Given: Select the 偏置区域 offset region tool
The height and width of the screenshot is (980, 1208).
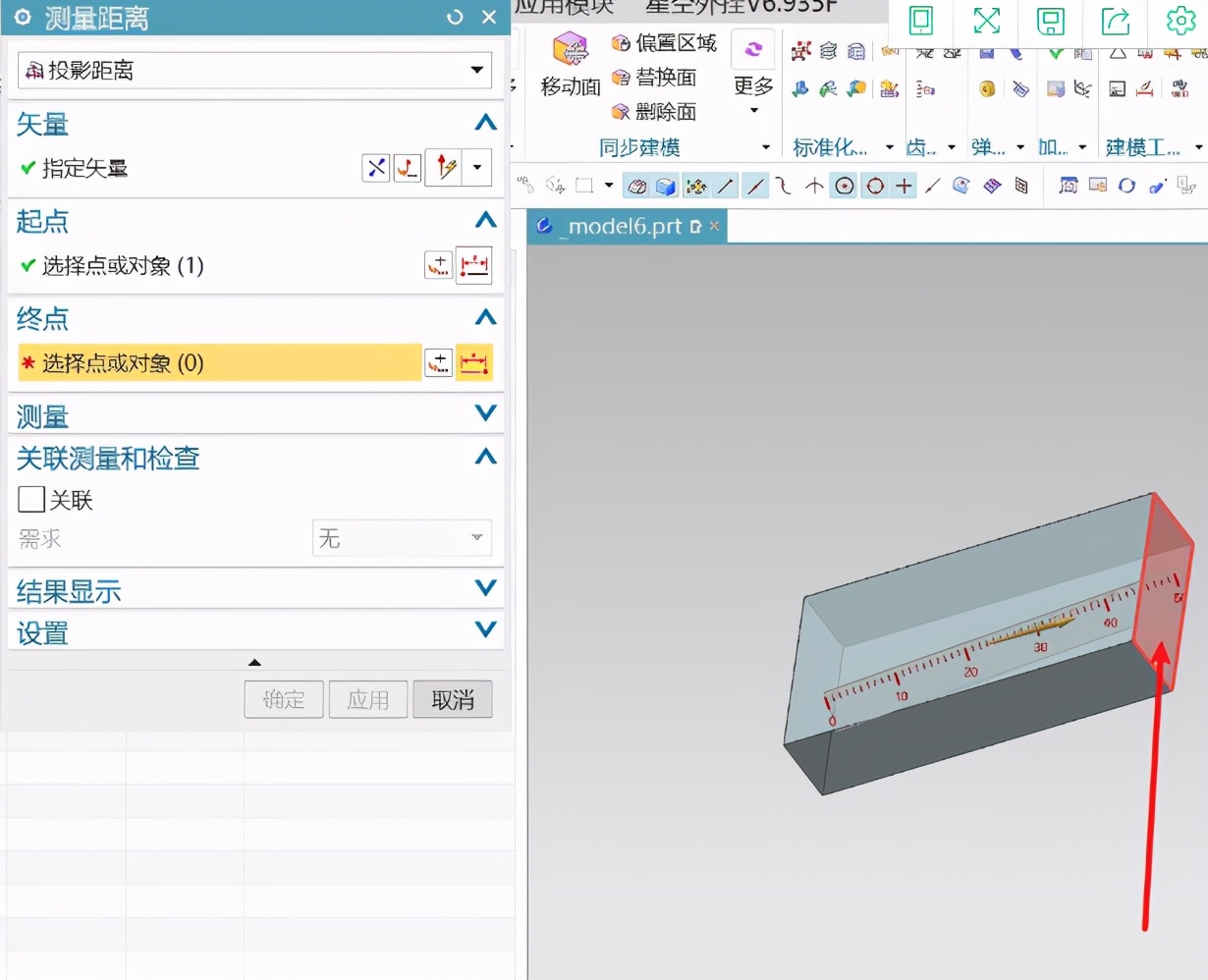Looking at the screenshot, I should coord(665,43).
